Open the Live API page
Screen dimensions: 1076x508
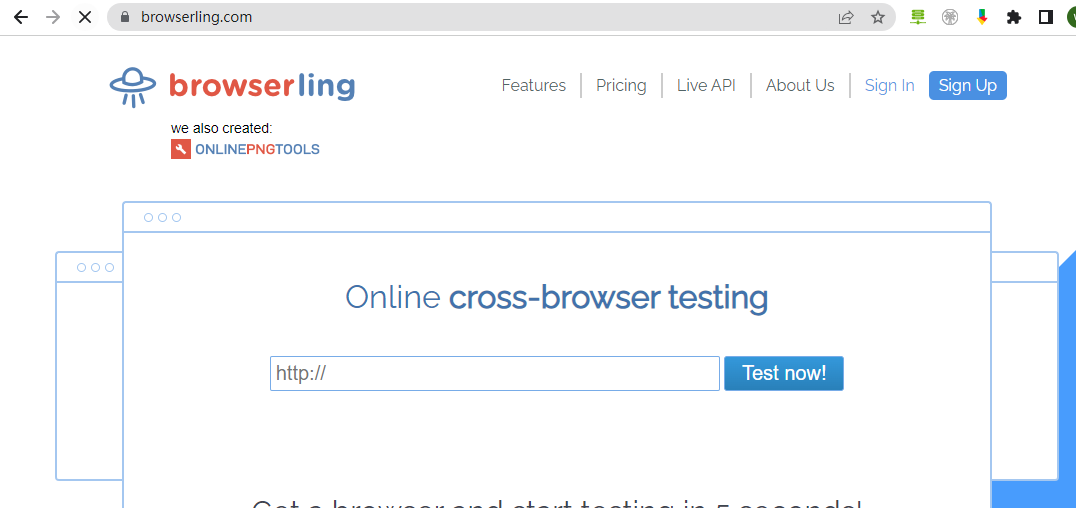pos(706,85)
